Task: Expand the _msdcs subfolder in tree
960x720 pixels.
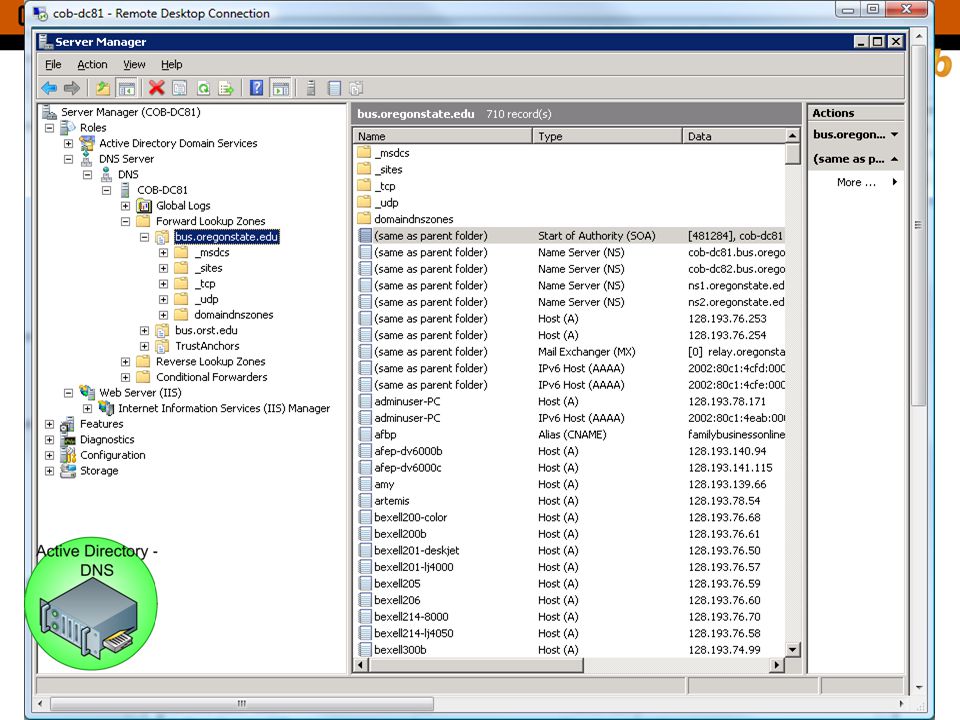Action: tap(163, 252)
